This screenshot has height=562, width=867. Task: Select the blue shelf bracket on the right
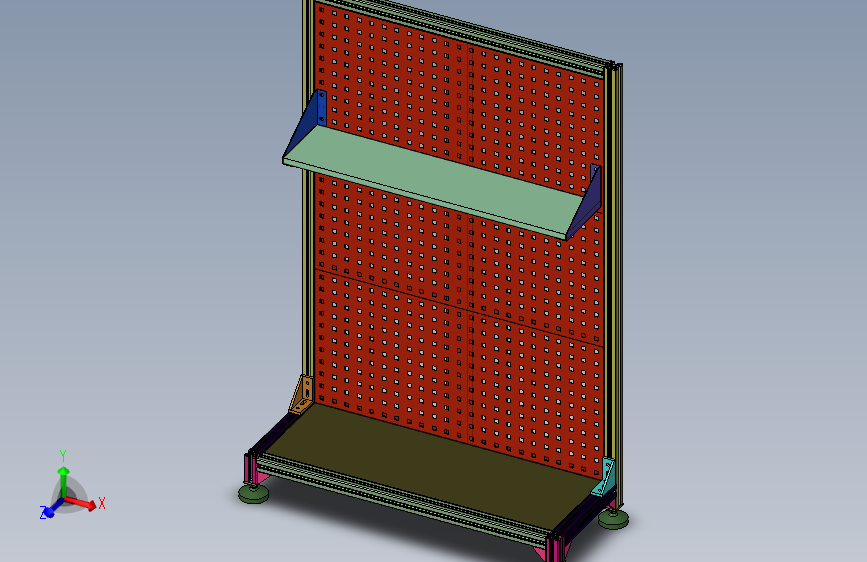click(x=587, y=202)
